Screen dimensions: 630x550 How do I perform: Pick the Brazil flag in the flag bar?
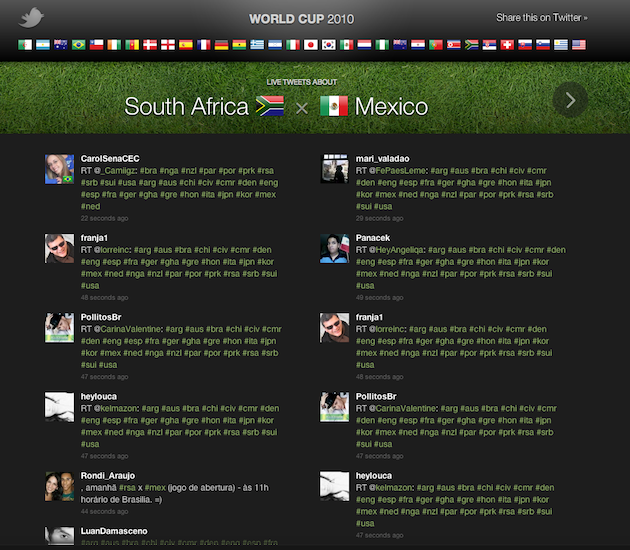79,45
